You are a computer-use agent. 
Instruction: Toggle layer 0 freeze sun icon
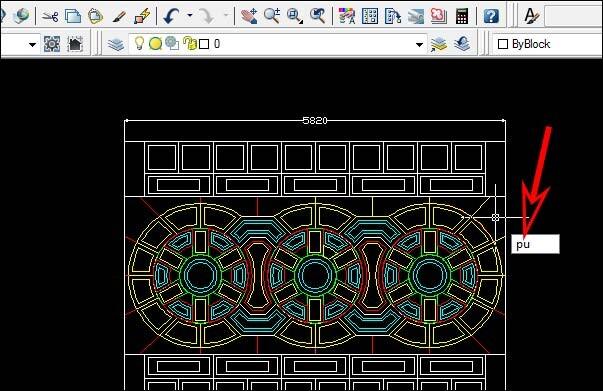click(155, 44)
